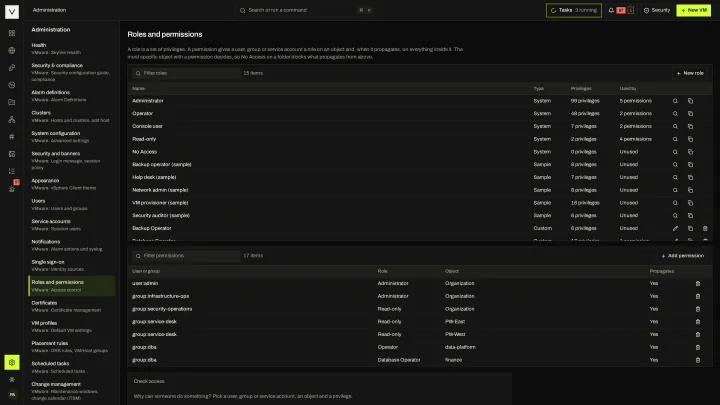This screenshot has width=720, height=405.
Task: Click the 'PM-West' object cell
Action: (x=455, y=334)
